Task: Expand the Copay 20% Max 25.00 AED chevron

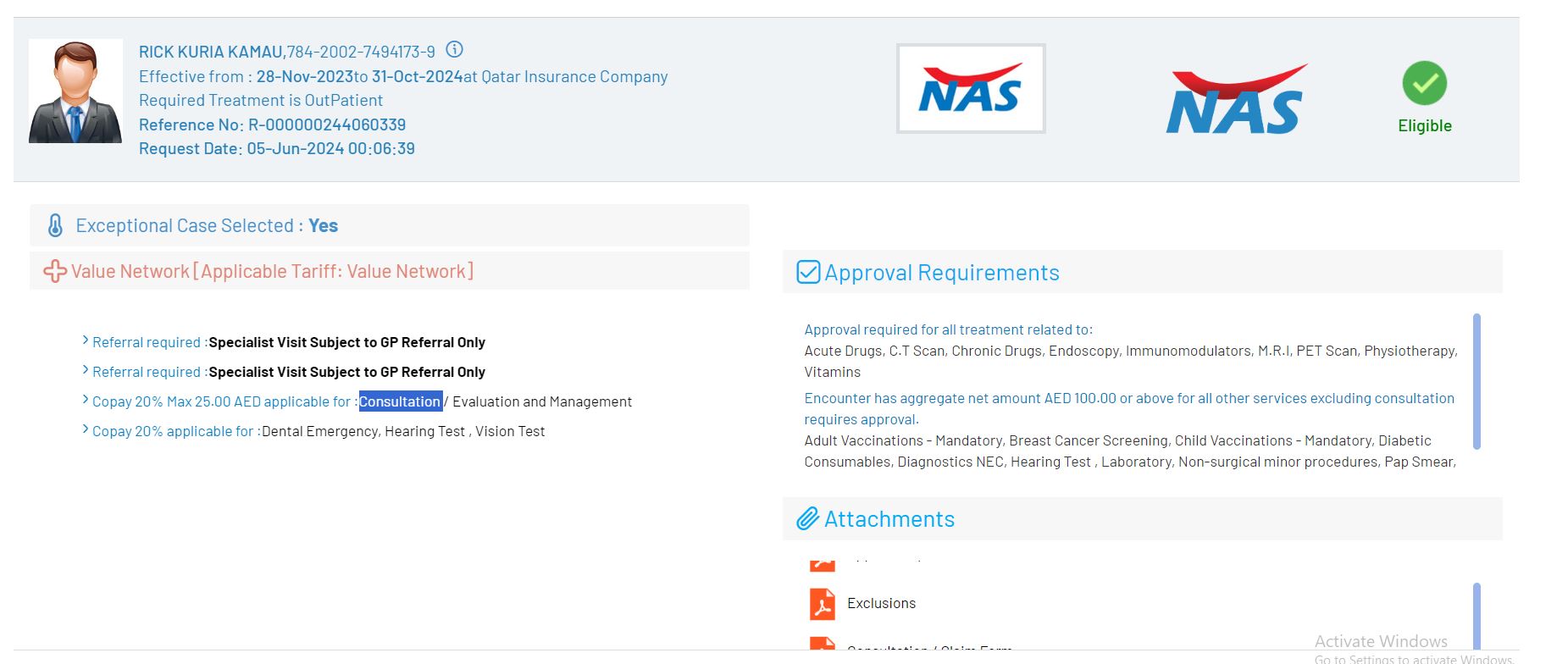Action: click(x=86, y=401)
